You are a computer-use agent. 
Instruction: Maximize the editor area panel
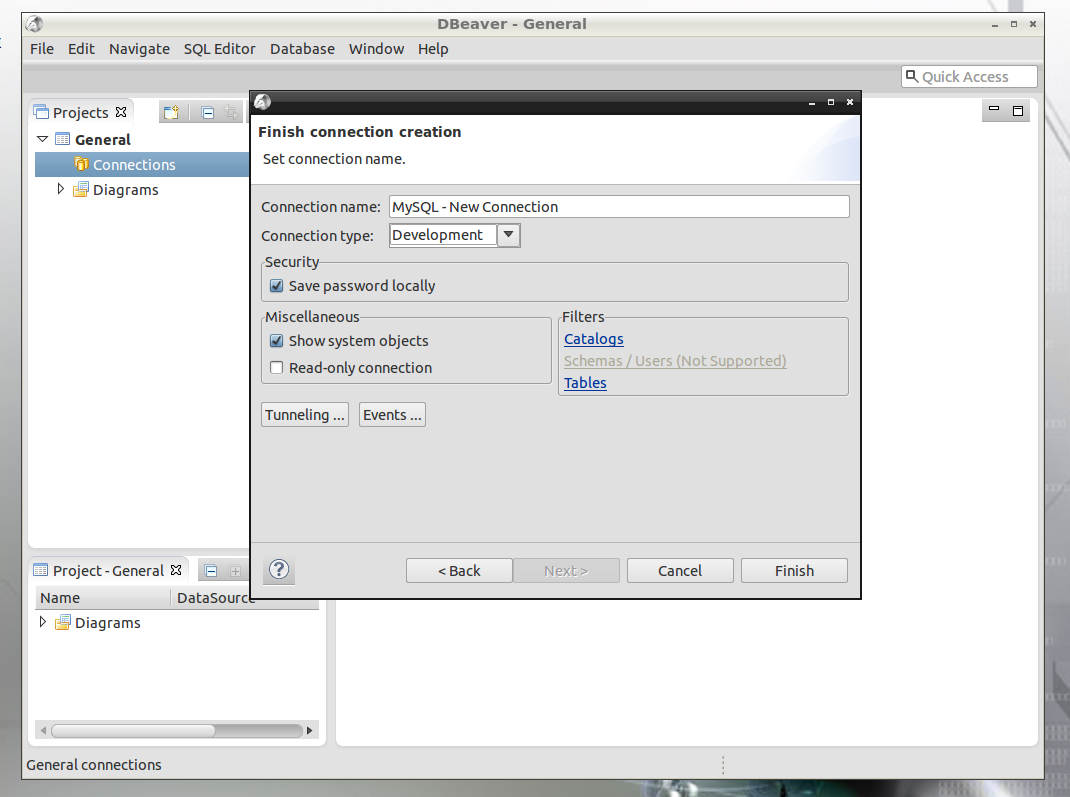(1017, 111)
